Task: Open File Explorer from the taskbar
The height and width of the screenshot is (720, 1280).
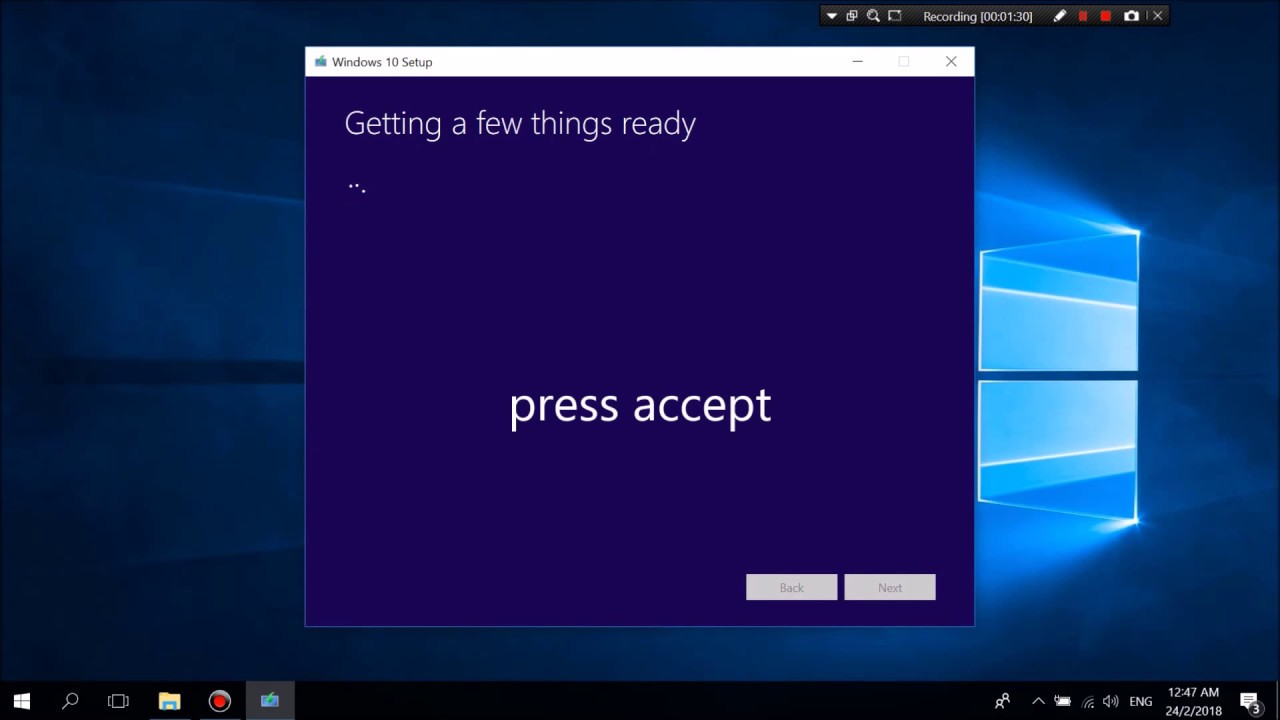Action: click(x=169, y=701)
